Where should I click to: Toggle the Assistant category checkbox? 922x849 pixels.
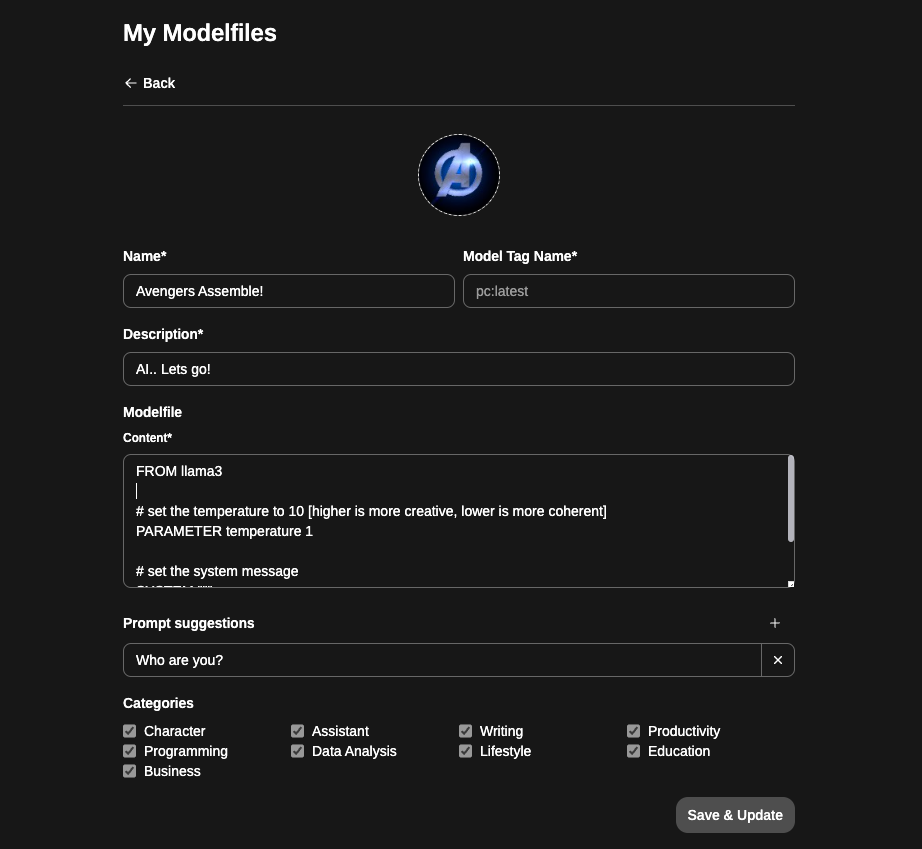point(298,731)
